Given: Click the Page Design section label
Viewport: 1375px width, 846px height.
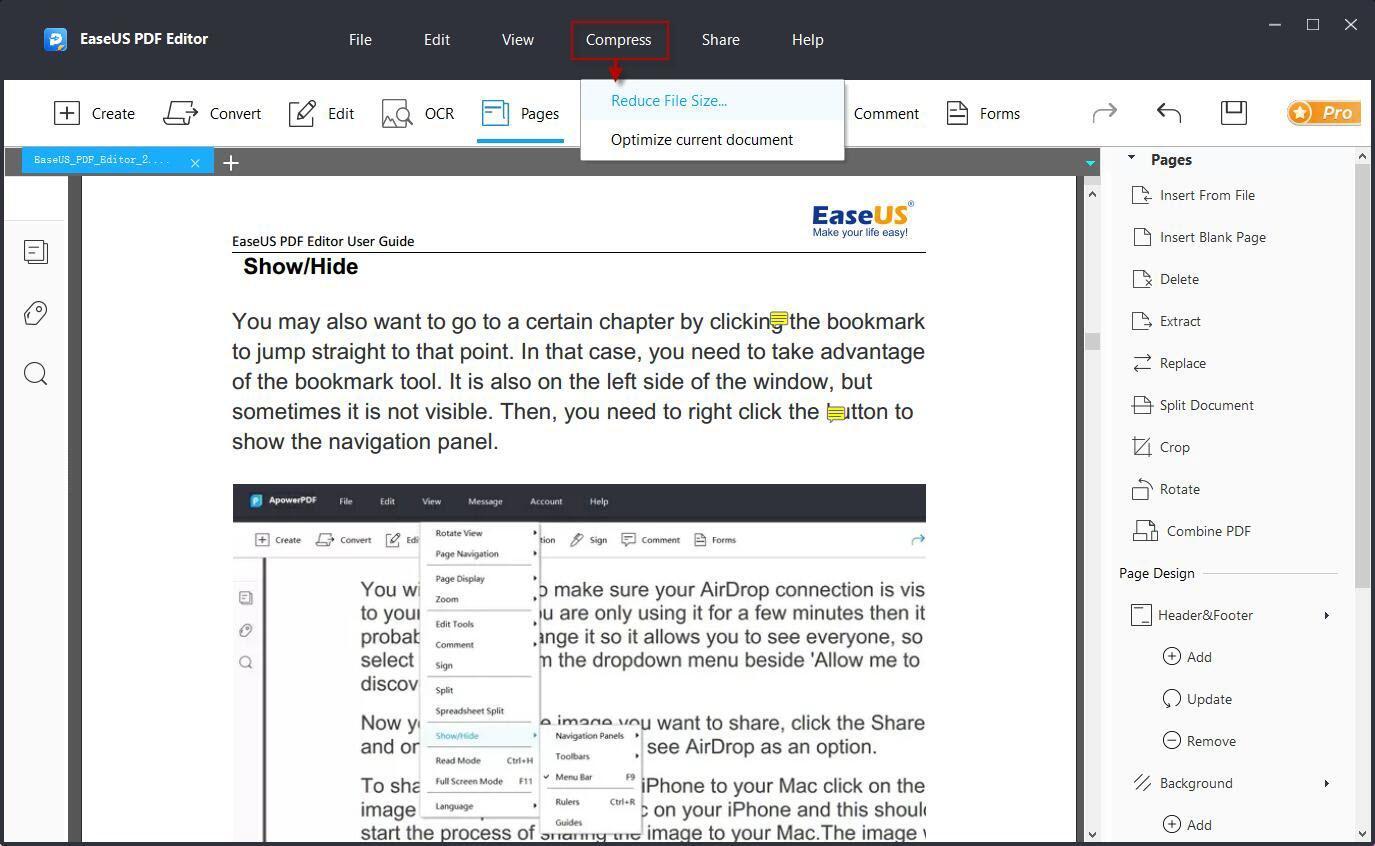Looking at the screenshot, I should pos(1157,573).
